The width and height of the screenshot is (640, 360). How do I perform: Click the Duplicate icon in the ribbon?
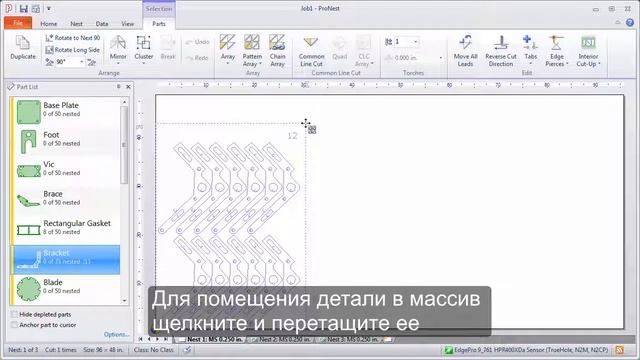point(22,43)
